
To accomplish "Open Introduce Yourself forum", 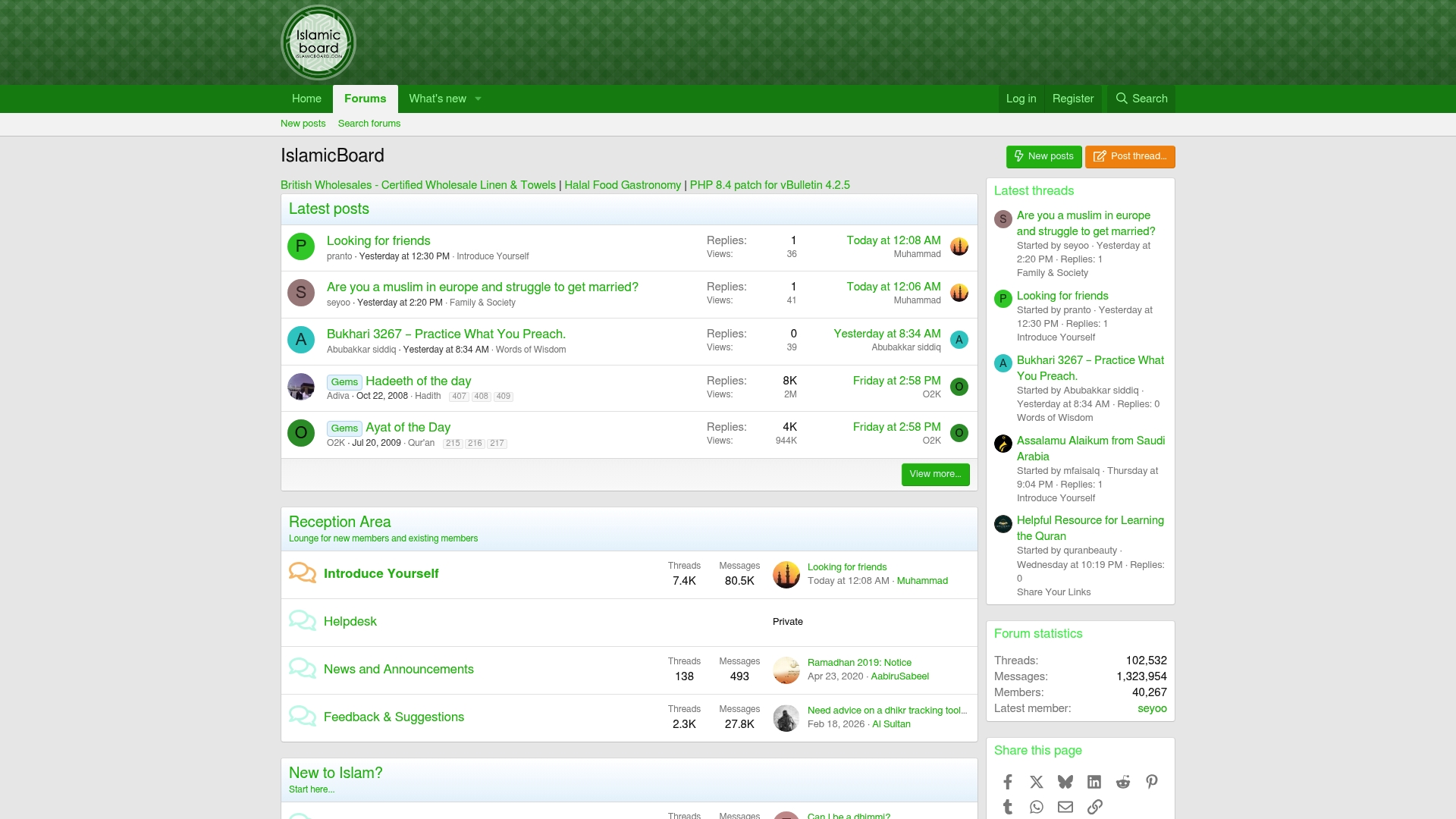I will click(381, 573).
